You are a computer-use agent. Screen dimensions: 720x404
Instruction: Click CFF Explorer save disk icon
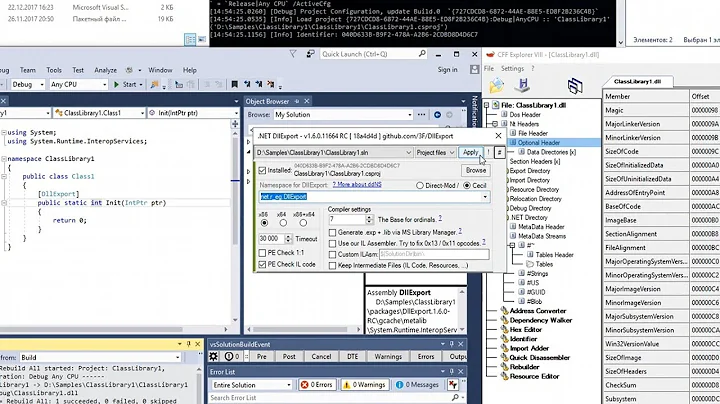point(523,85)
